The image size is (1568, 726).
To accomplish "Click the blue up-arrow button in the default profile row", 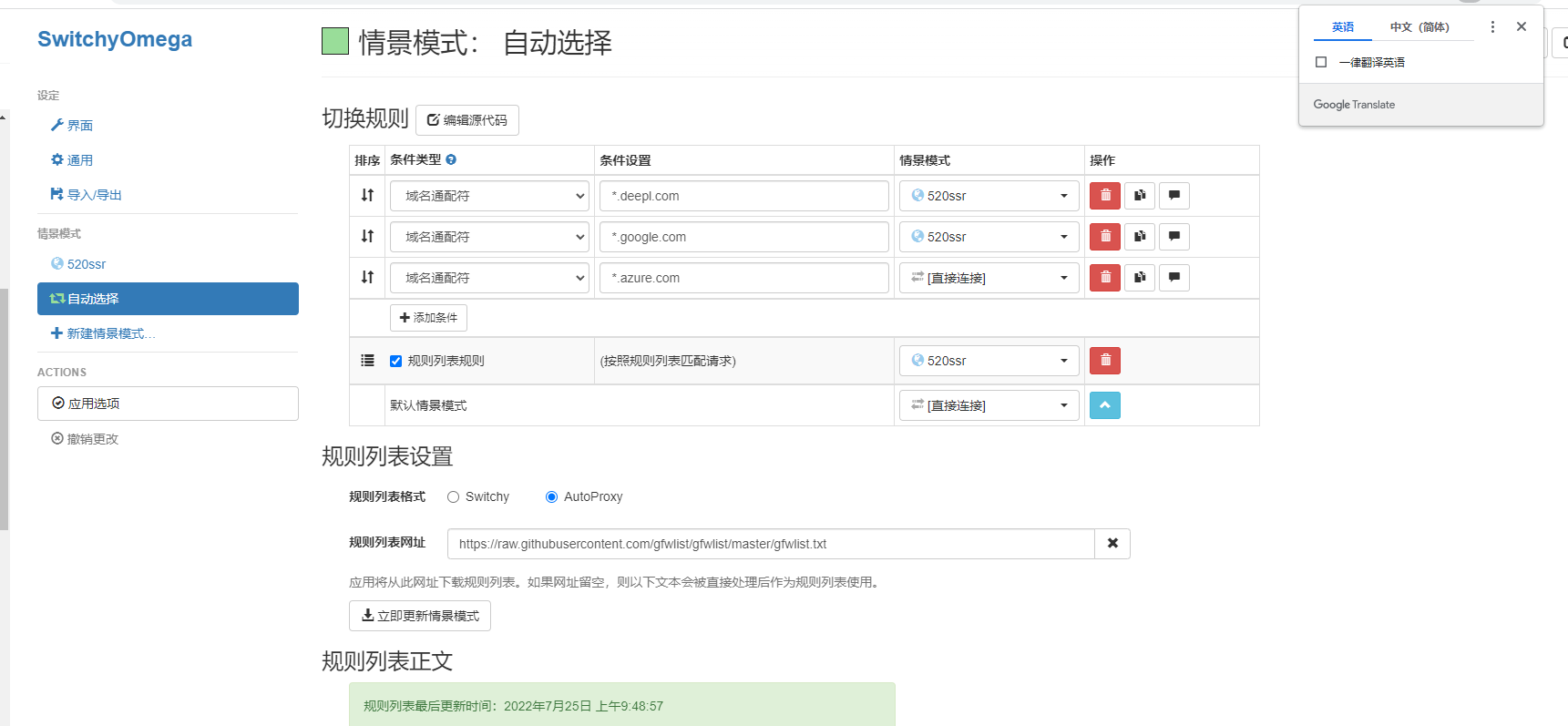I will tap(1105, 405).
